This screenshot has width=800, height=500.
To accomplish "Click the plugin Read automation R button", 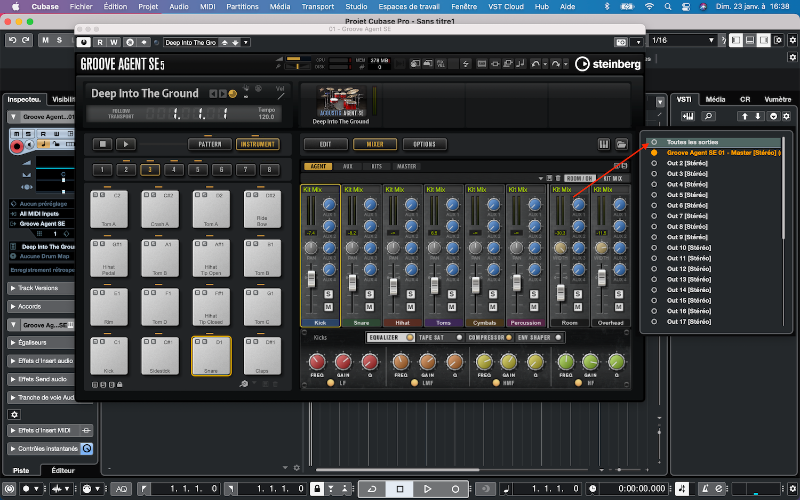I will (x=100, y=42).
